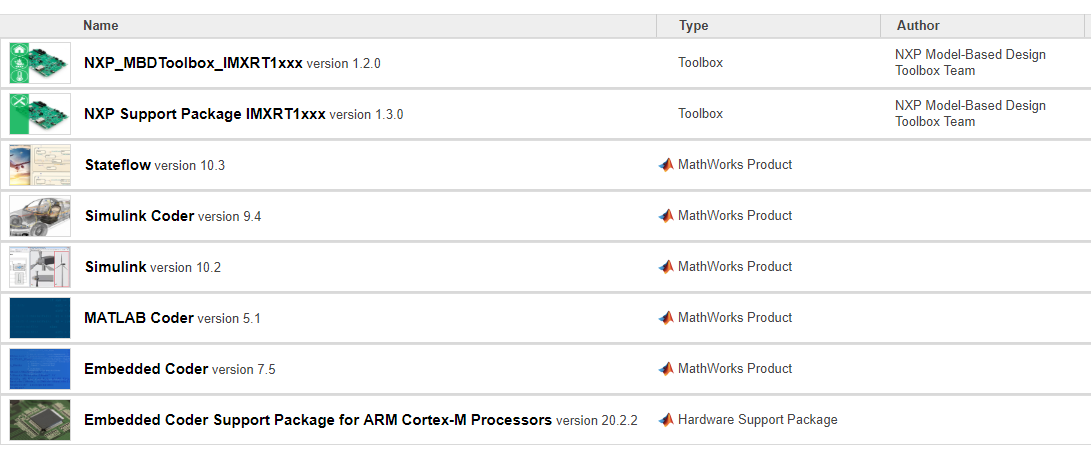This screenshot has height=450, width=1091.
Task: Click the MathWorks logo icon beside MATLAB Coder
Action: pyautogui.click(x=666, y=318)
